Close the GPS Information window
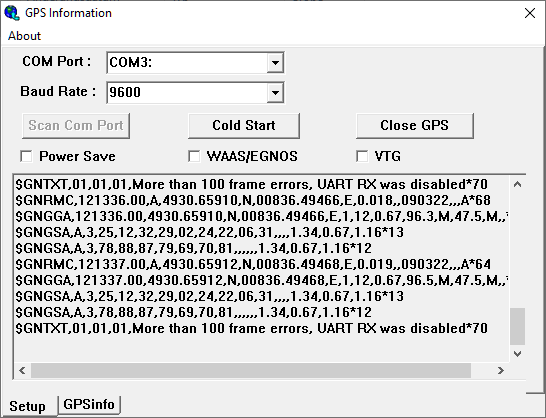The height and width of the screenshot is (418, 546). click(530, 13)
